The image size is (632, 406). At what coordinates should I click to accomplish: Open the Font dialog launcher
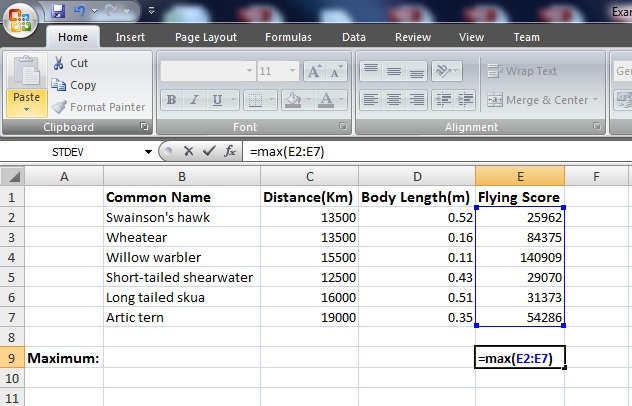343,127
